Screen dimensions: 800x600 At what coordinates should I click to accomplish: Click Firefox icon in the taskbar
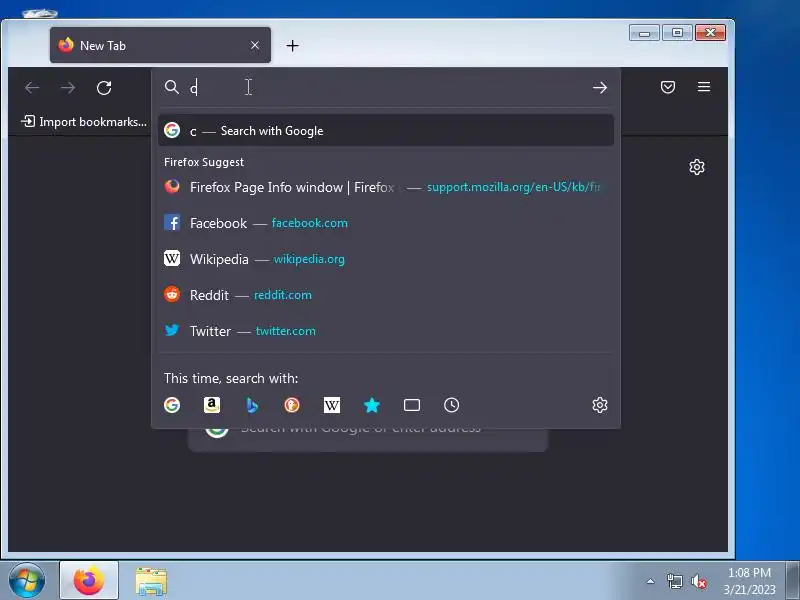[89, 581]
